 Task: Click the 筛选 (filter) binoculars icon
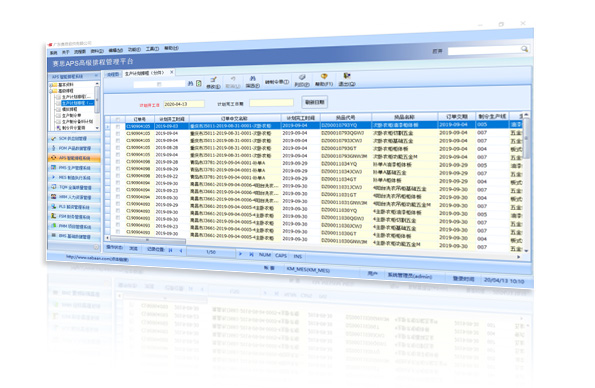252,82
